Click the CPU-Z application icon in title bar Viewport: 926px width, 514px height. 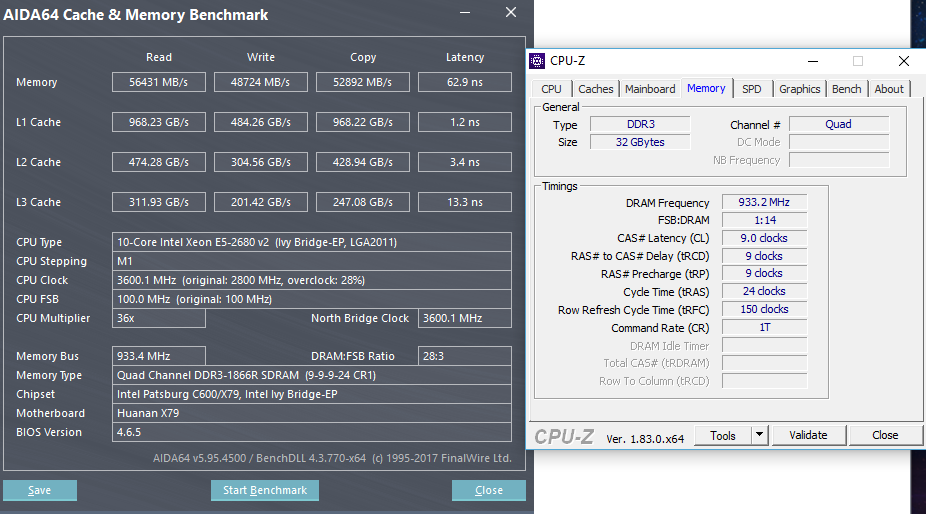pos(537,61)
